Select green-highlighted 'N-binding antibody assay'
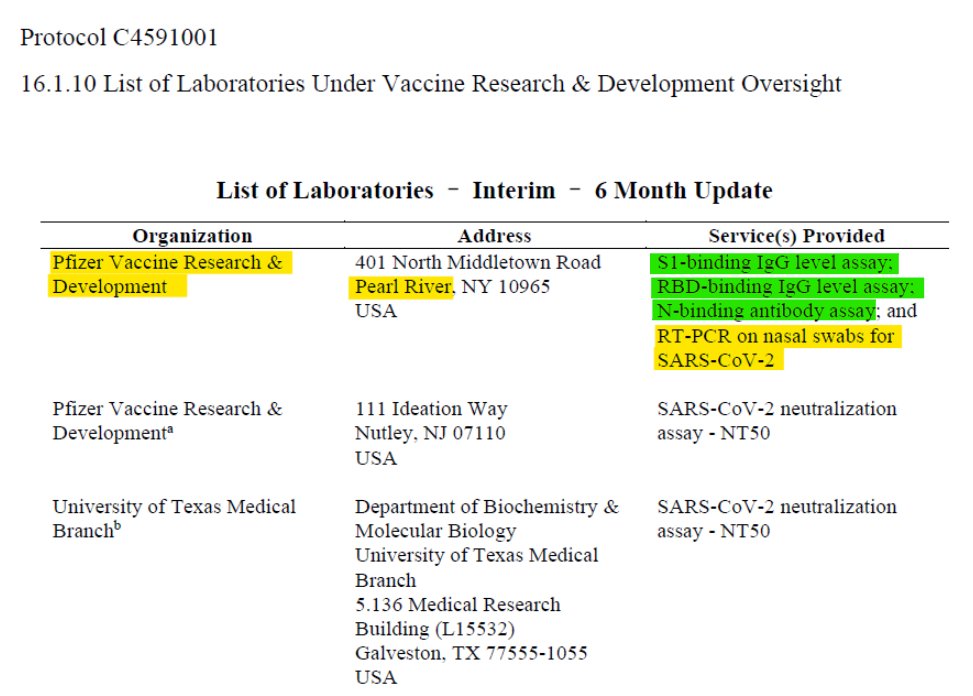The image size is (973, 696). tap(766, 311)
